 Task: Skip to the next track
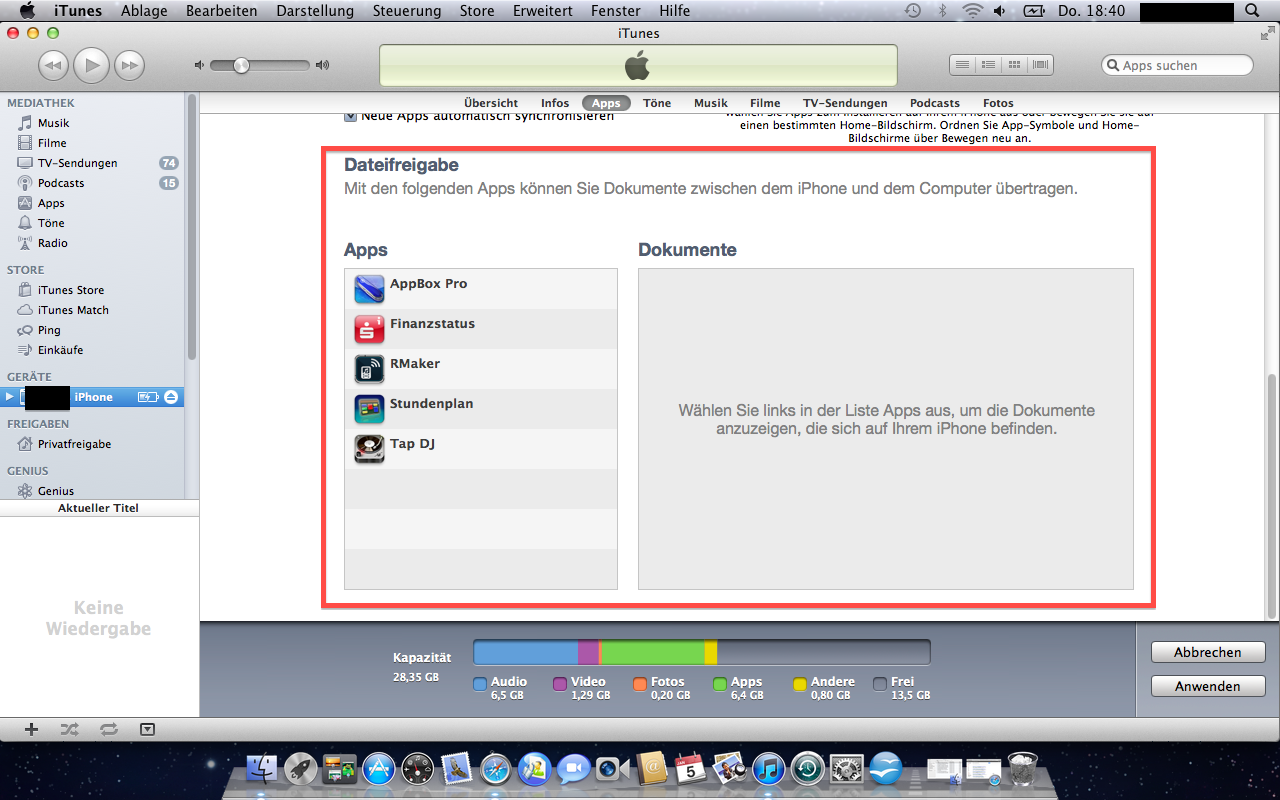pos(129,65)
